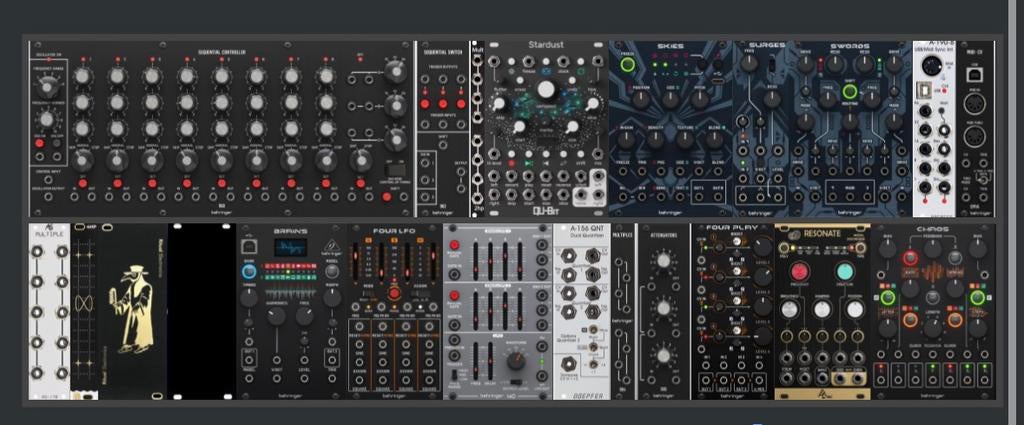Click the OSC OFF button on Sequential Controller
The width and height of the screenshot is (1024, 425).
coord(56,143)
